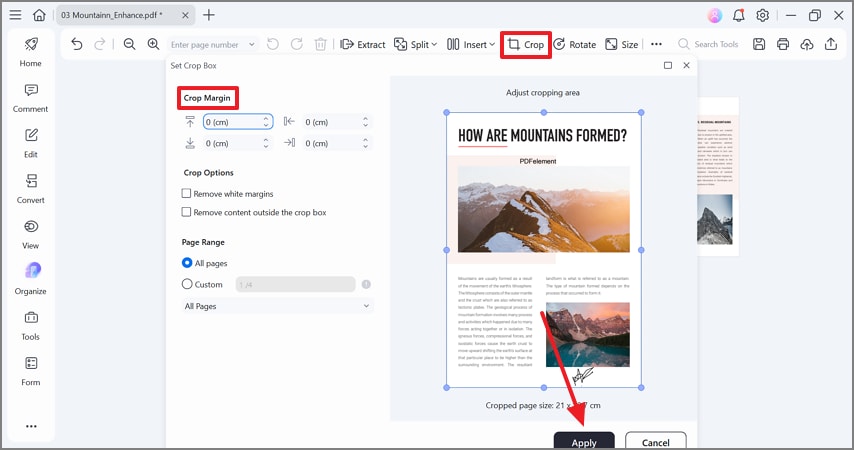The image size is (854, 450).
Task: Zoom out of the page
Action: click(129, 44)
